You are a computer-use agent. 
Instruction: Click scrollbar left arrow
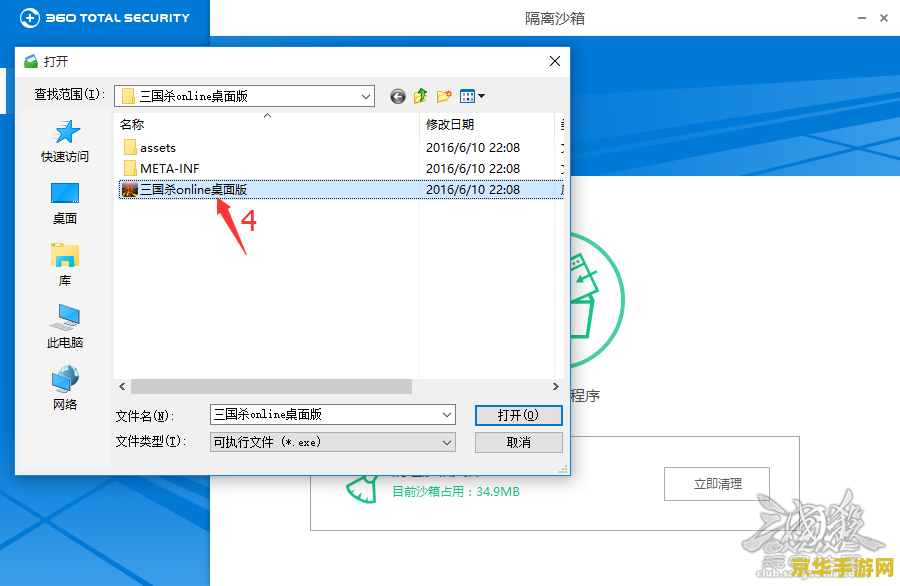point(122,387)
